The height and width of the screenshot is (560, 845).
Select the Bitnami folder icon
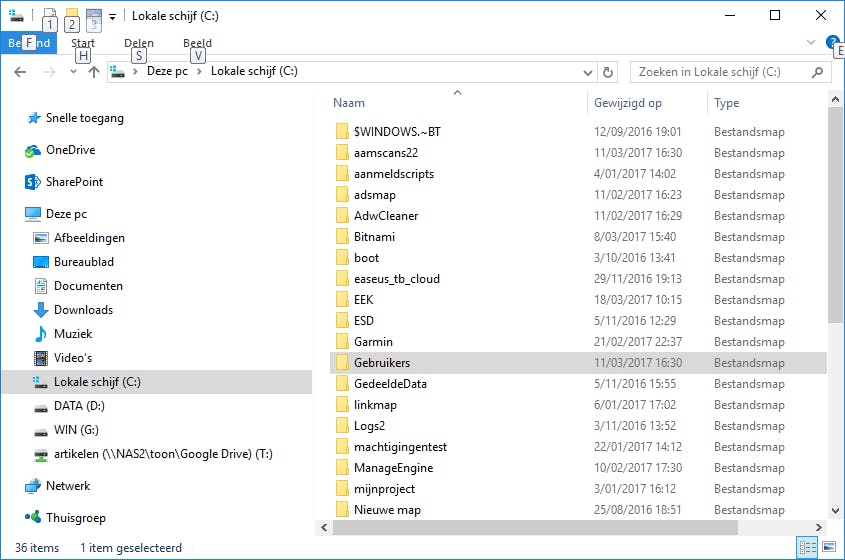342,237
